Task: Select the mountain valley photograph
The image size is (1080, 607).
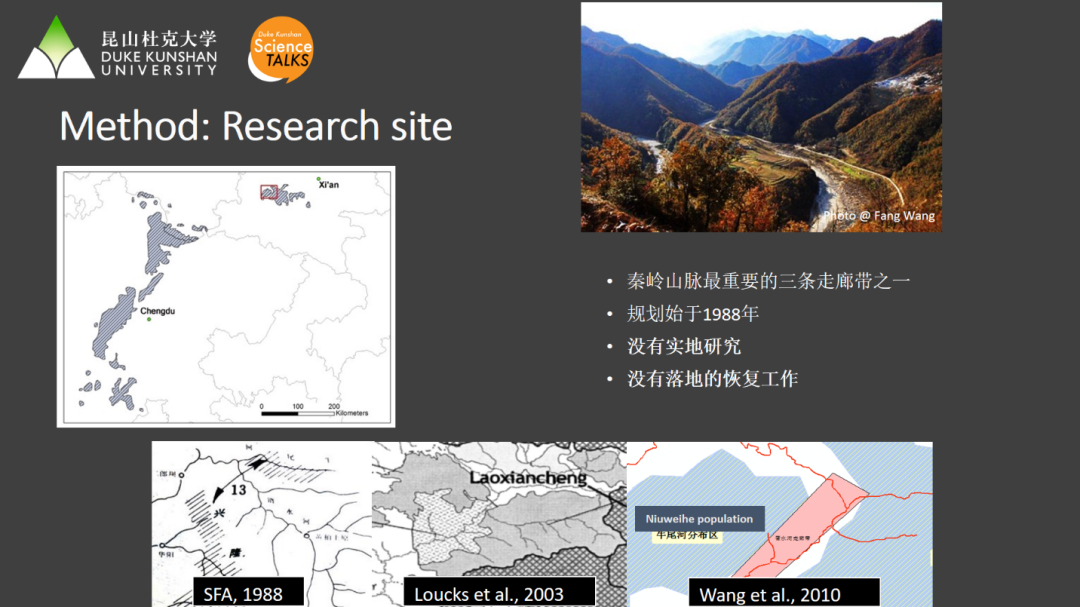Action: (x=760, y=116)
